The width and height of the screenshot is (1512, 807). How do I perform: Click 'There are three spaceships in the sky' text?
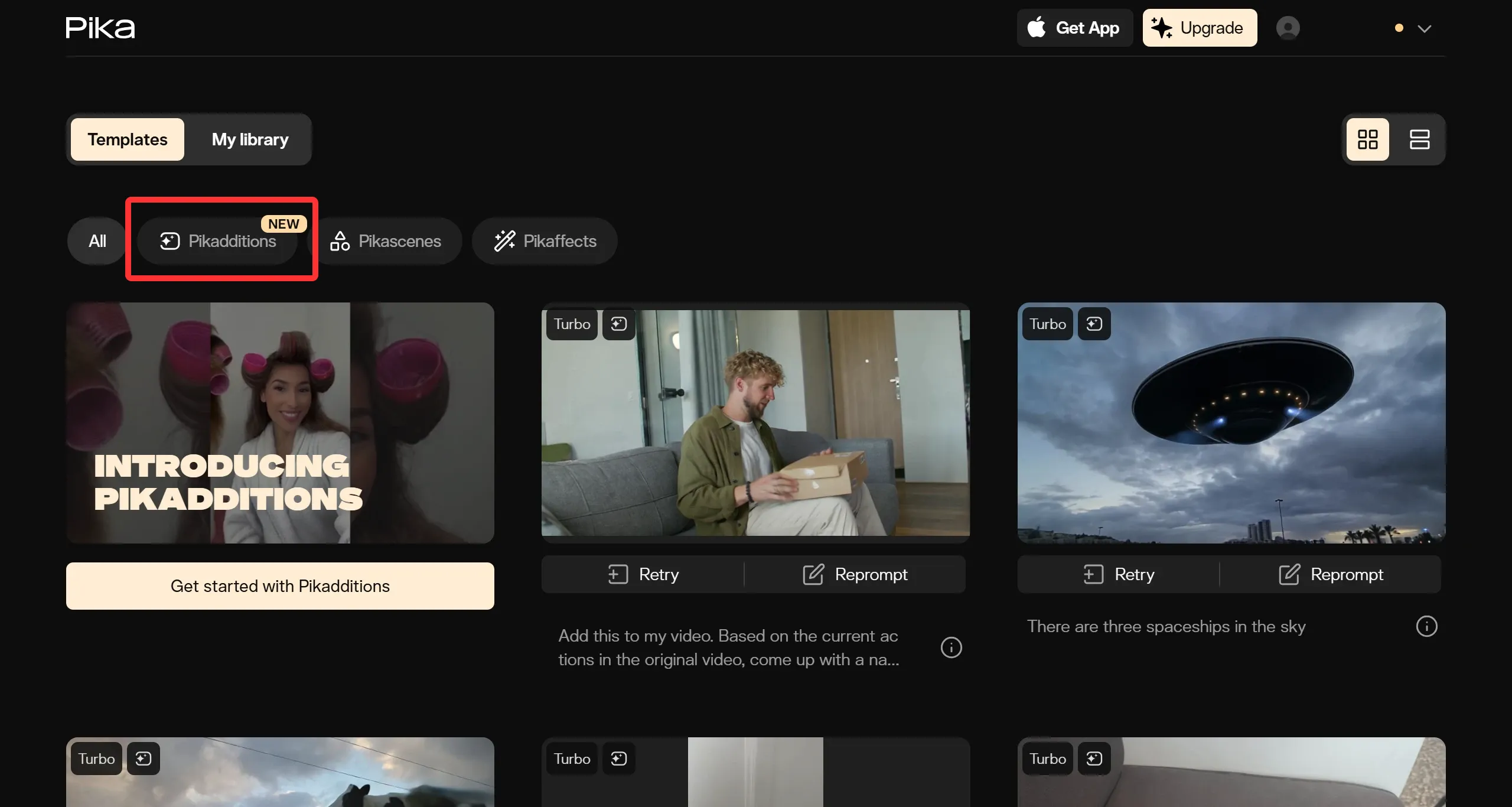[1166, 626]
